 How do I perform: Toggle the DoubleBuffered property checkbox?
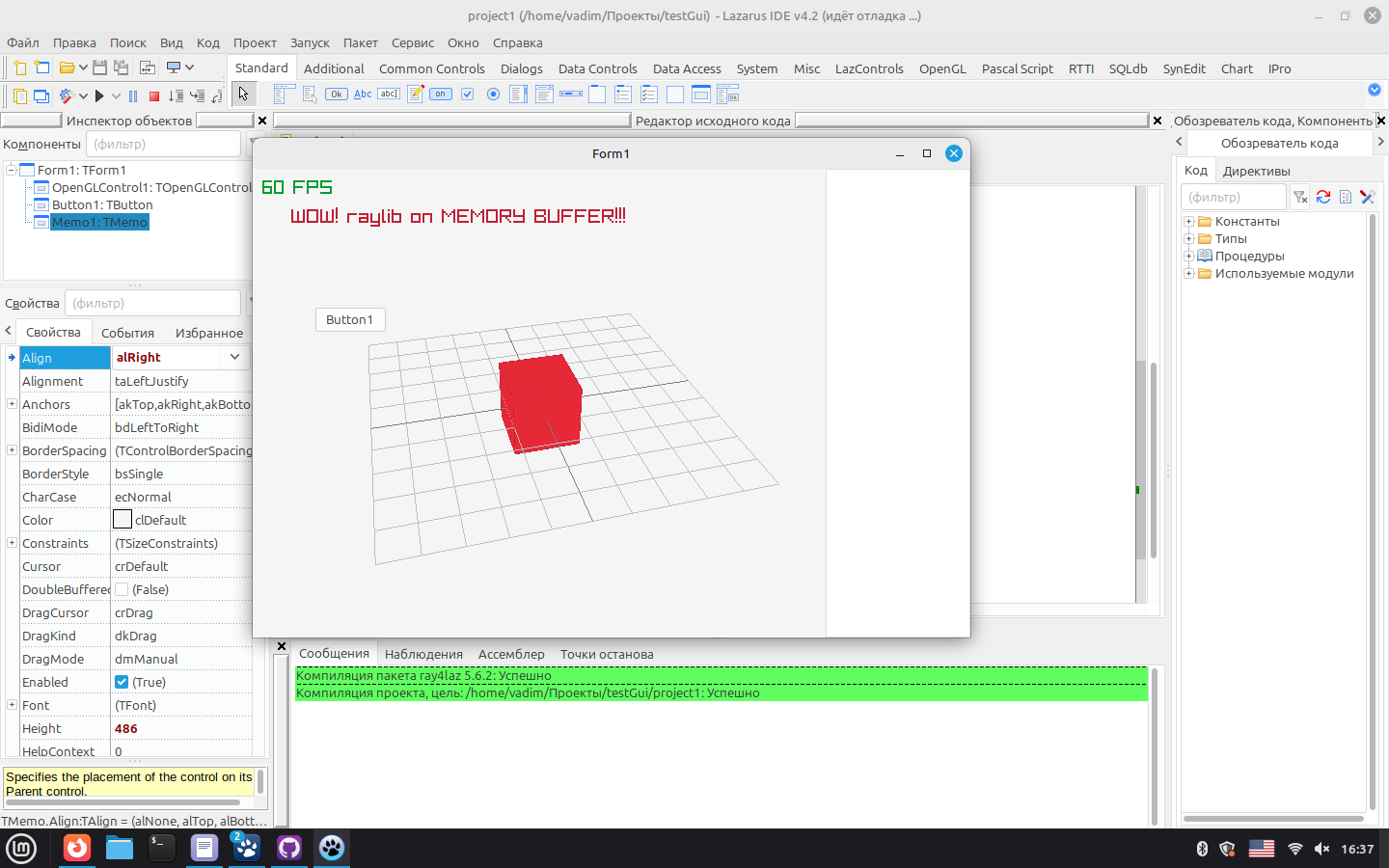[122, 589]
